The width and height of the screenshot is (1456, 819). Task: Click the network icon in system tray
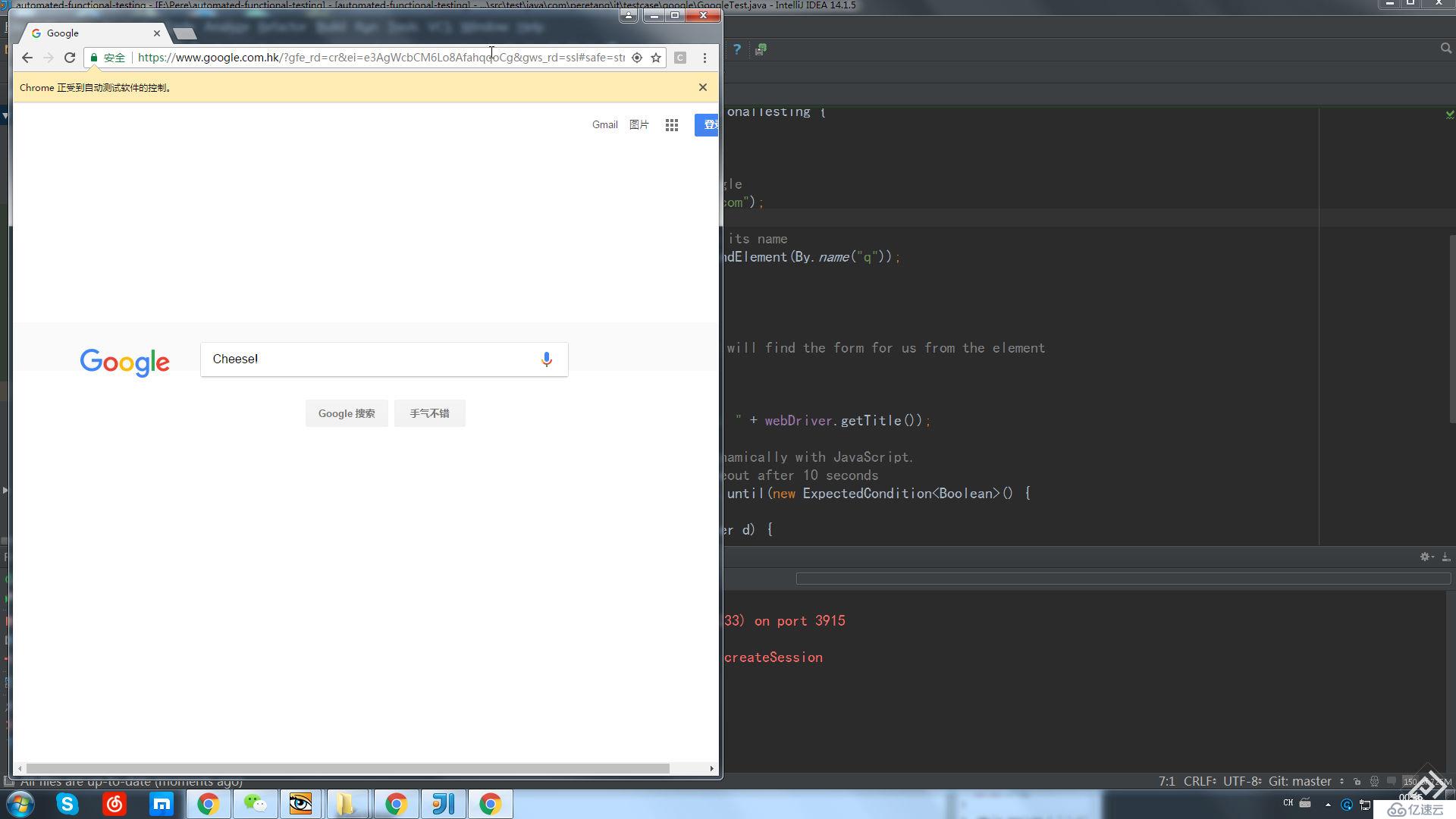point(1365,805)
